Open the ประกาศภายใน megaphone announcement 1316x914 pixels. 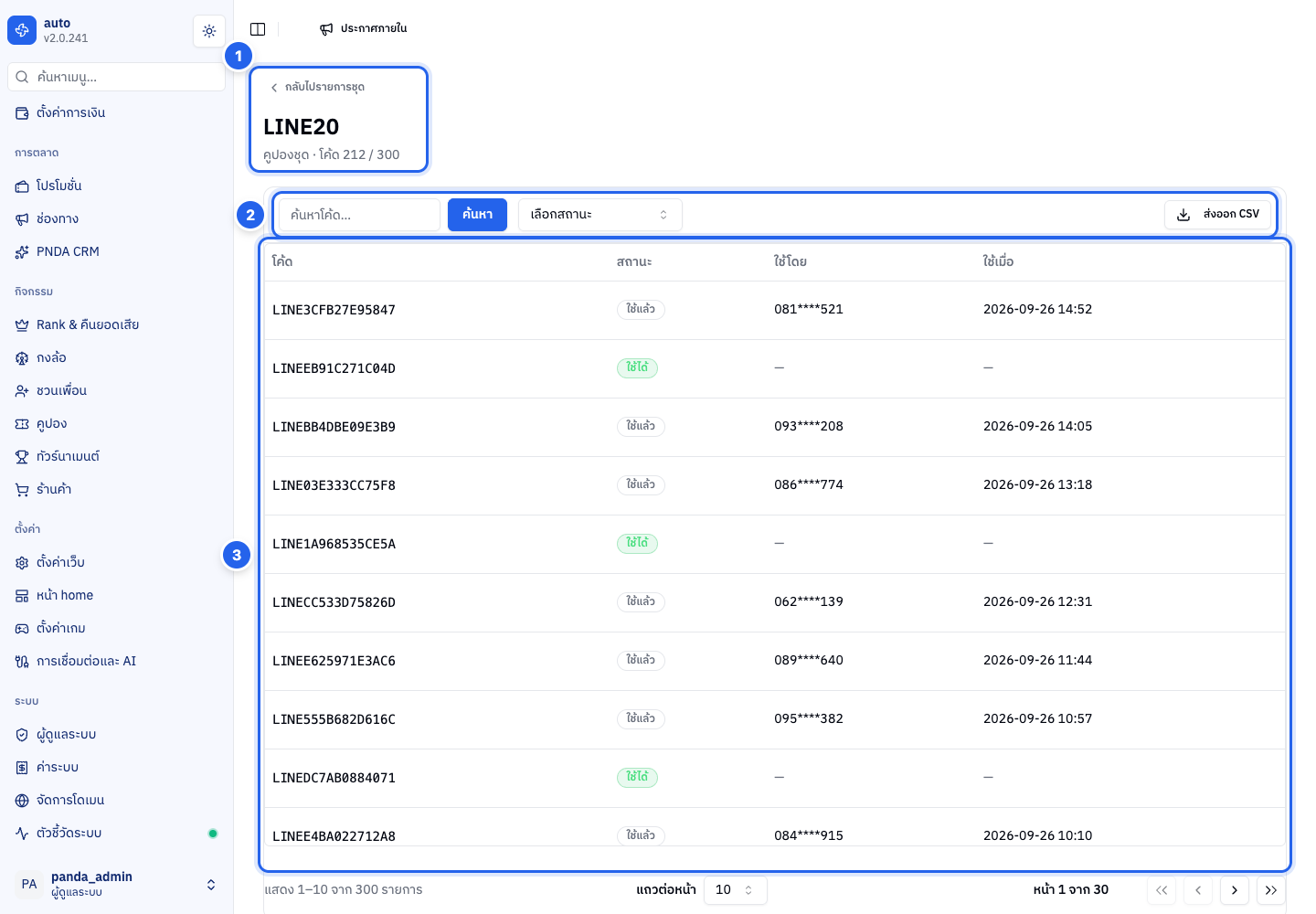point(363,29)
